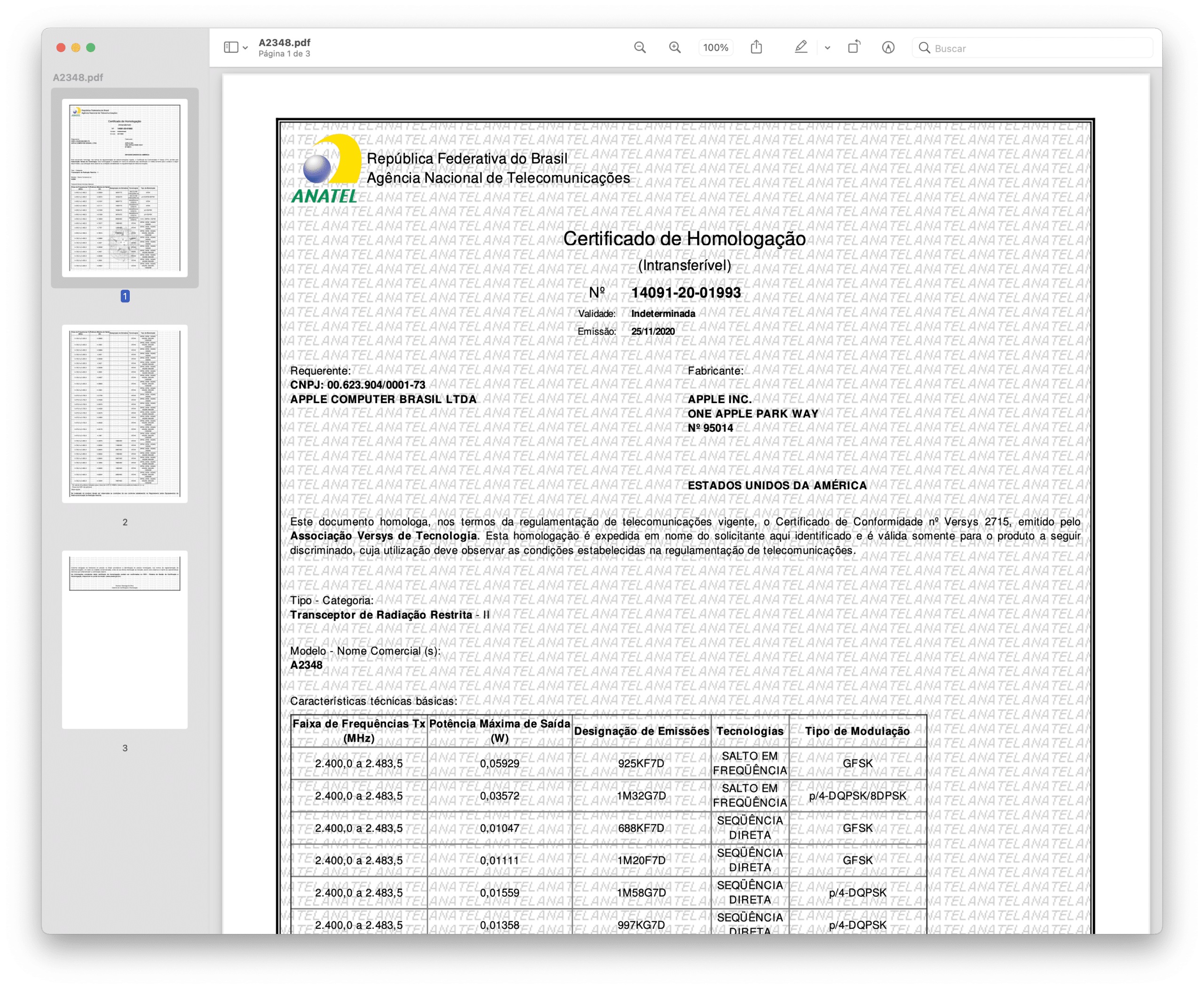
Task: Zoom out of the PDF page
Action: 640,47
